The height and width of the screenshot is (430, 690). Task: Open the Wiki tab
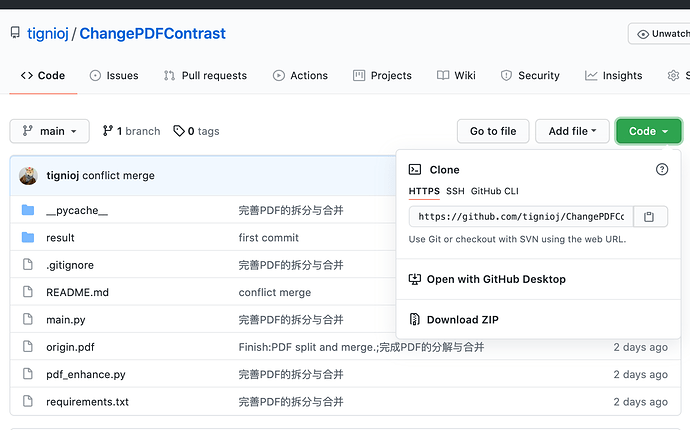(456, 76)
